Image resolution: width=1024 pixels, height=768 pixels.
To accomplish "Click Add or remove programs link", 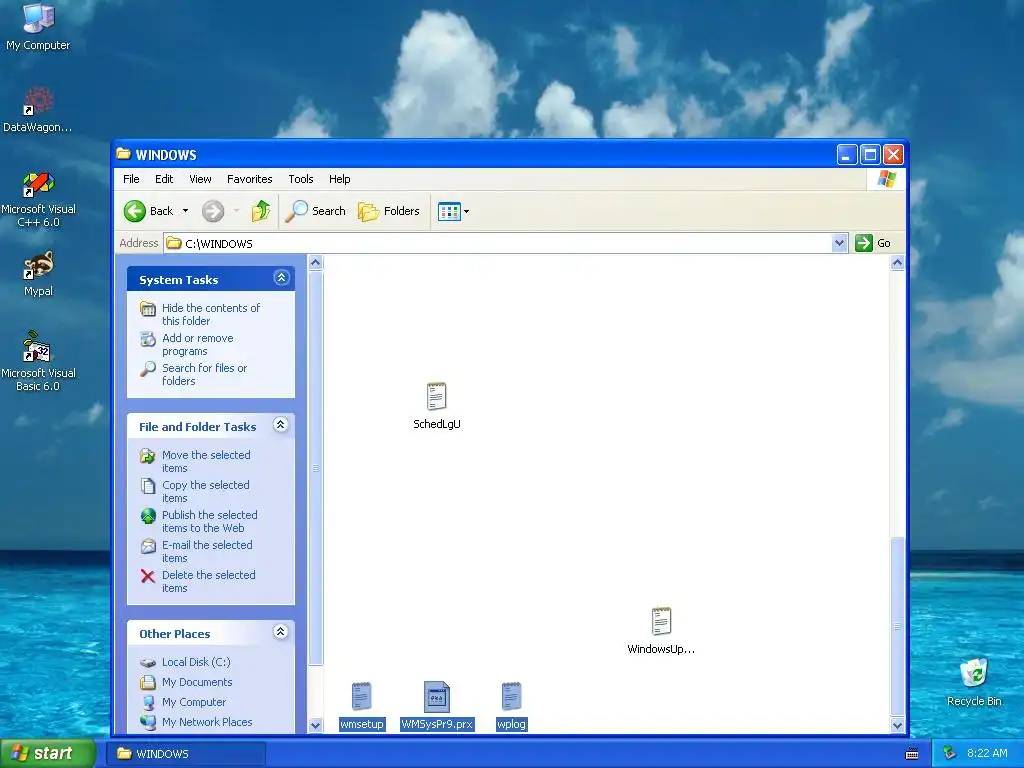I will click(198, 344).
